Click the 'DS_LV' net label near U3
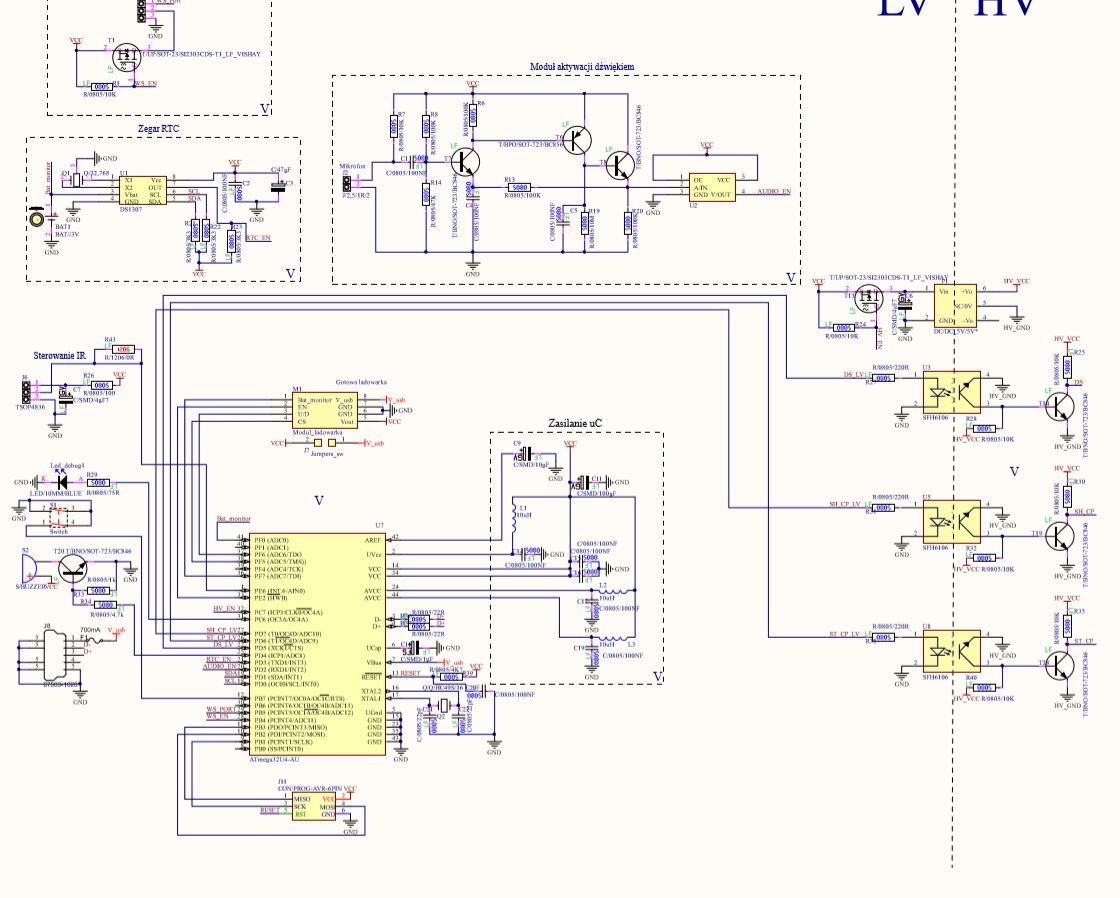The height and width of the screenshot is (898, 1120). click(853, 374)
